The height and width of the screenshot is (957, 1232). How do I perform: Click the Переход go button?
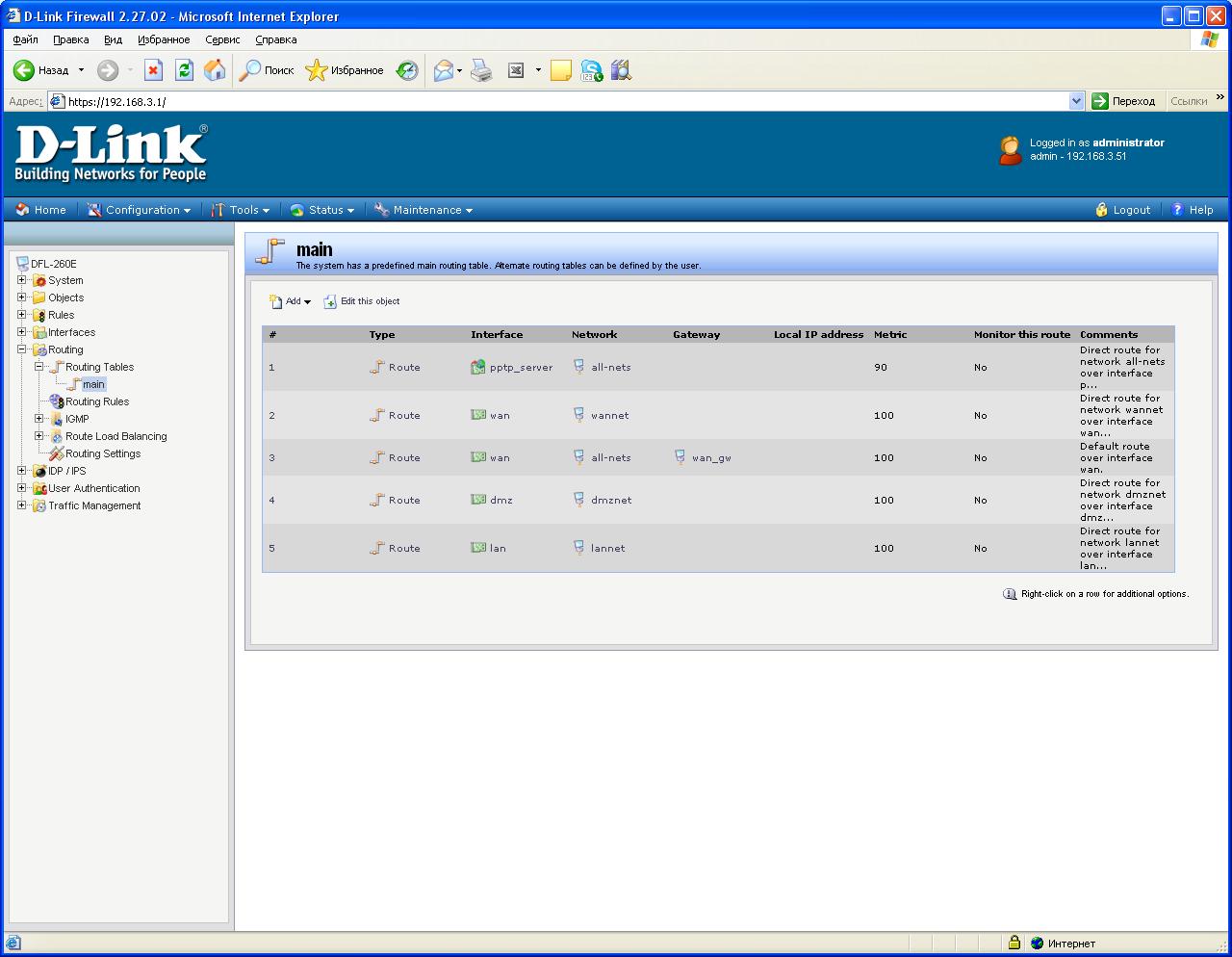pyautogui.click(x=1123, y=101)
